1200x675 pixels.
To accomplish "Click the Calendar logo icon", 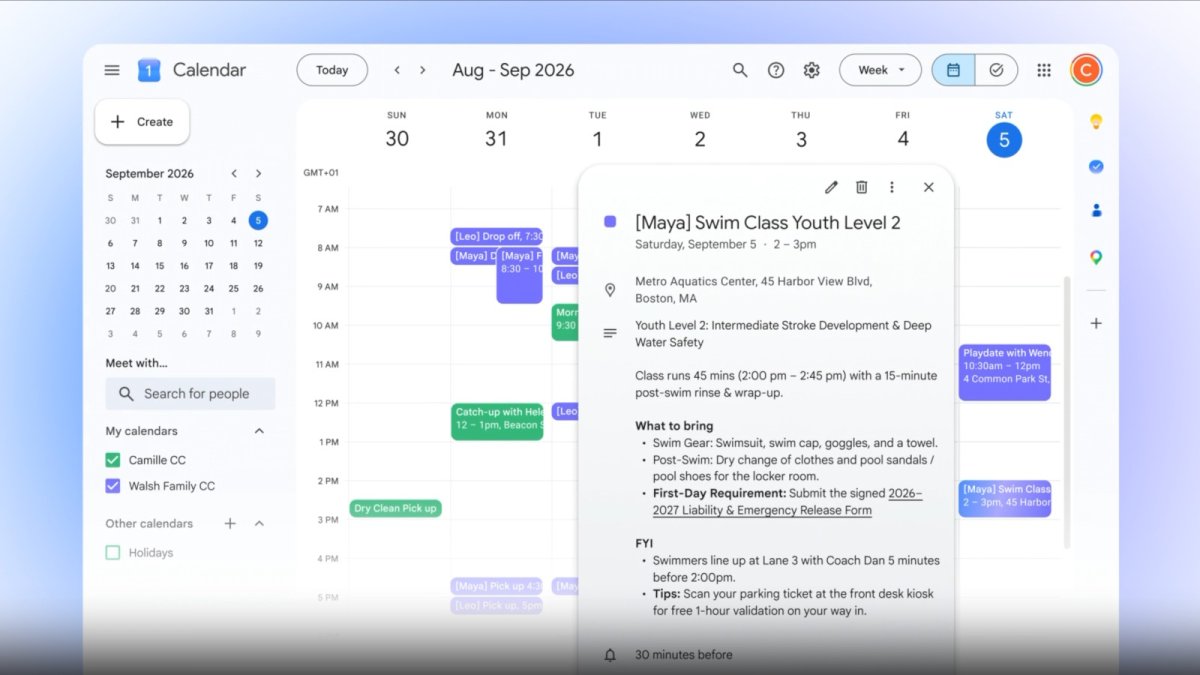I will click(149, 70).
